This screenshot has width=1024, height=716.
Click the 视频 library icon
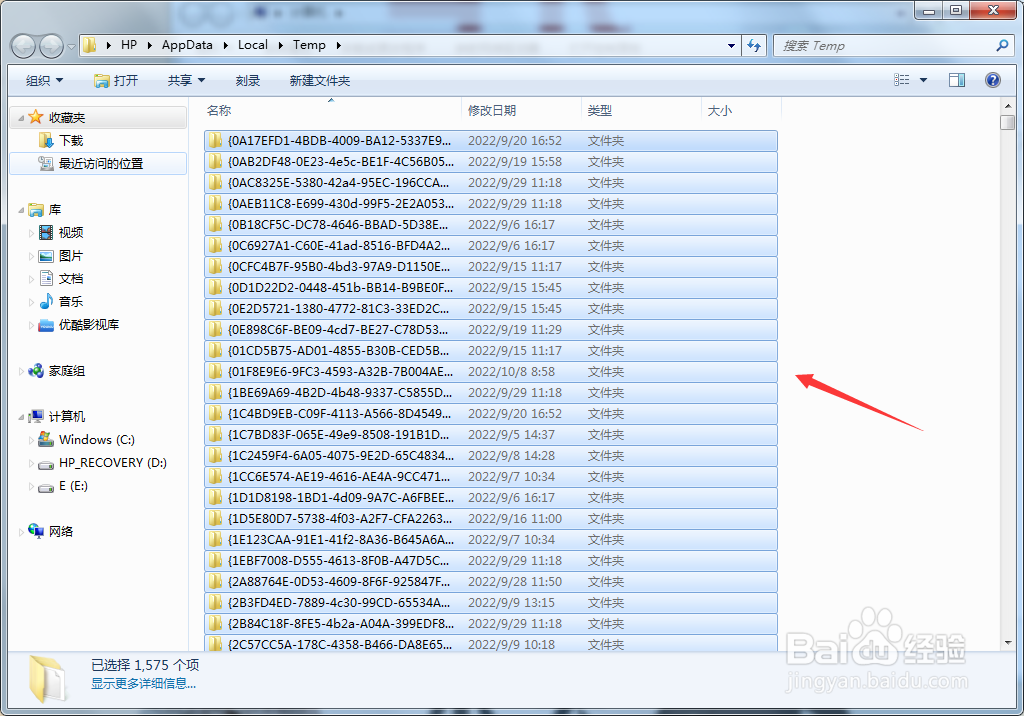46,233
